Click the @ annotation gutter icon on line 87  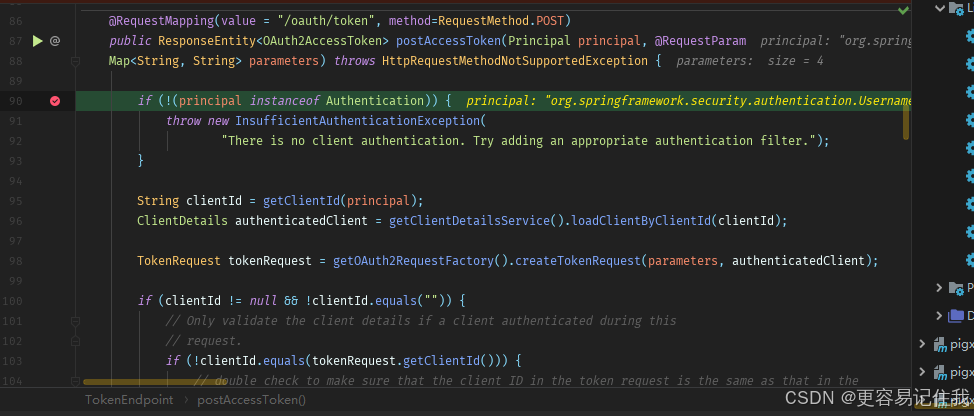(x=55, y=41)
